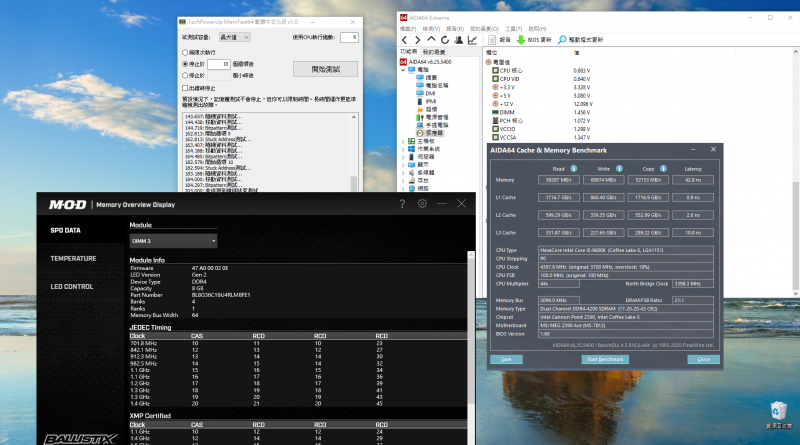The height and width of the screenshot is (445, 800).
Task: Open the graph icon in AIDA64 toolbar
Action: (472, 40)
